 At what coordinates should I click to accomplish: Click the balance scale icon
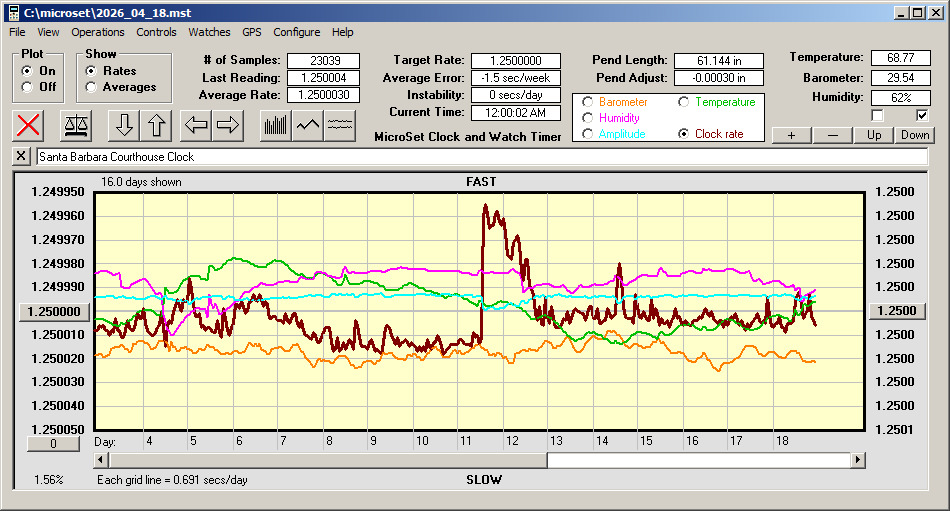[76, 125]
